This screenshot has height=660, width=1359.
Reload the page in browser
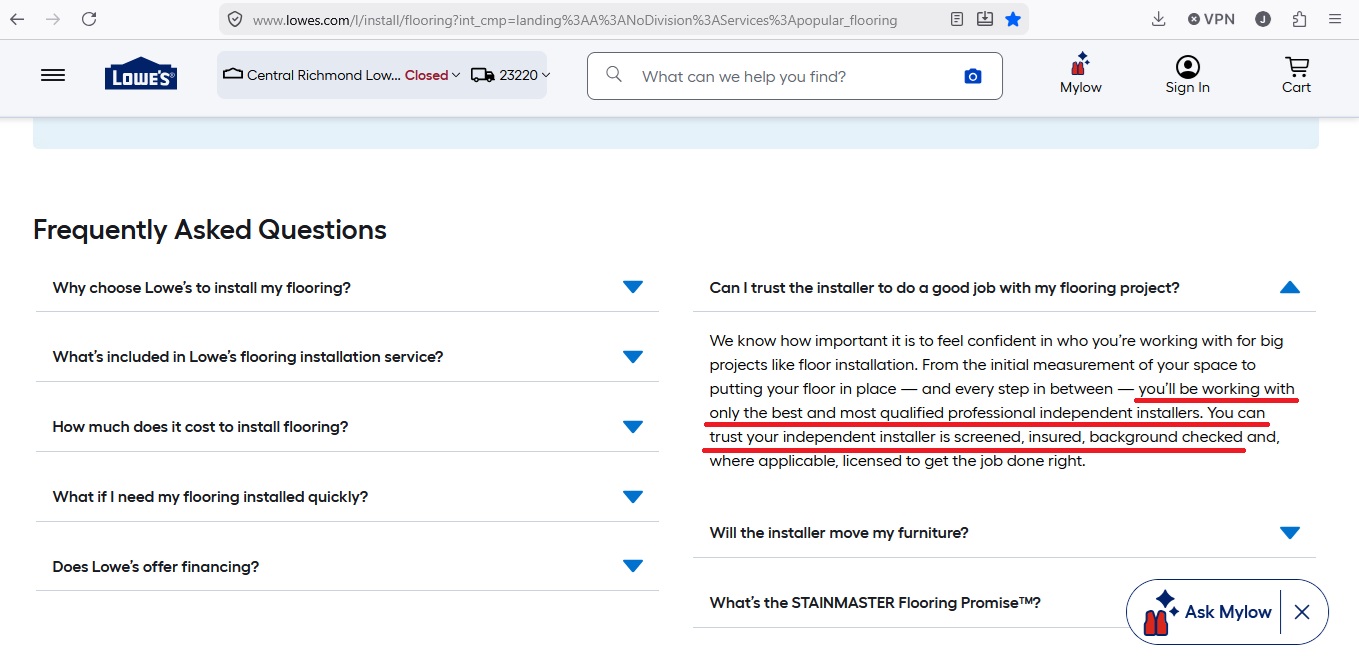pos(89,19)
